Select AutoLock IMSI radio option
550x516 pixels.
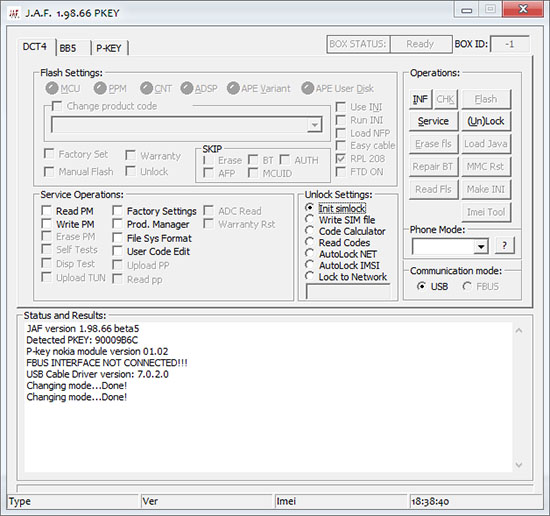309,265
